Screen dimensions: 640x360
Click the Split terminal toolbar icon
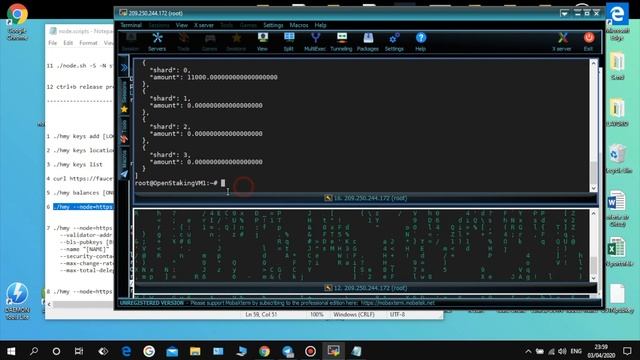(x=289, y=42)
